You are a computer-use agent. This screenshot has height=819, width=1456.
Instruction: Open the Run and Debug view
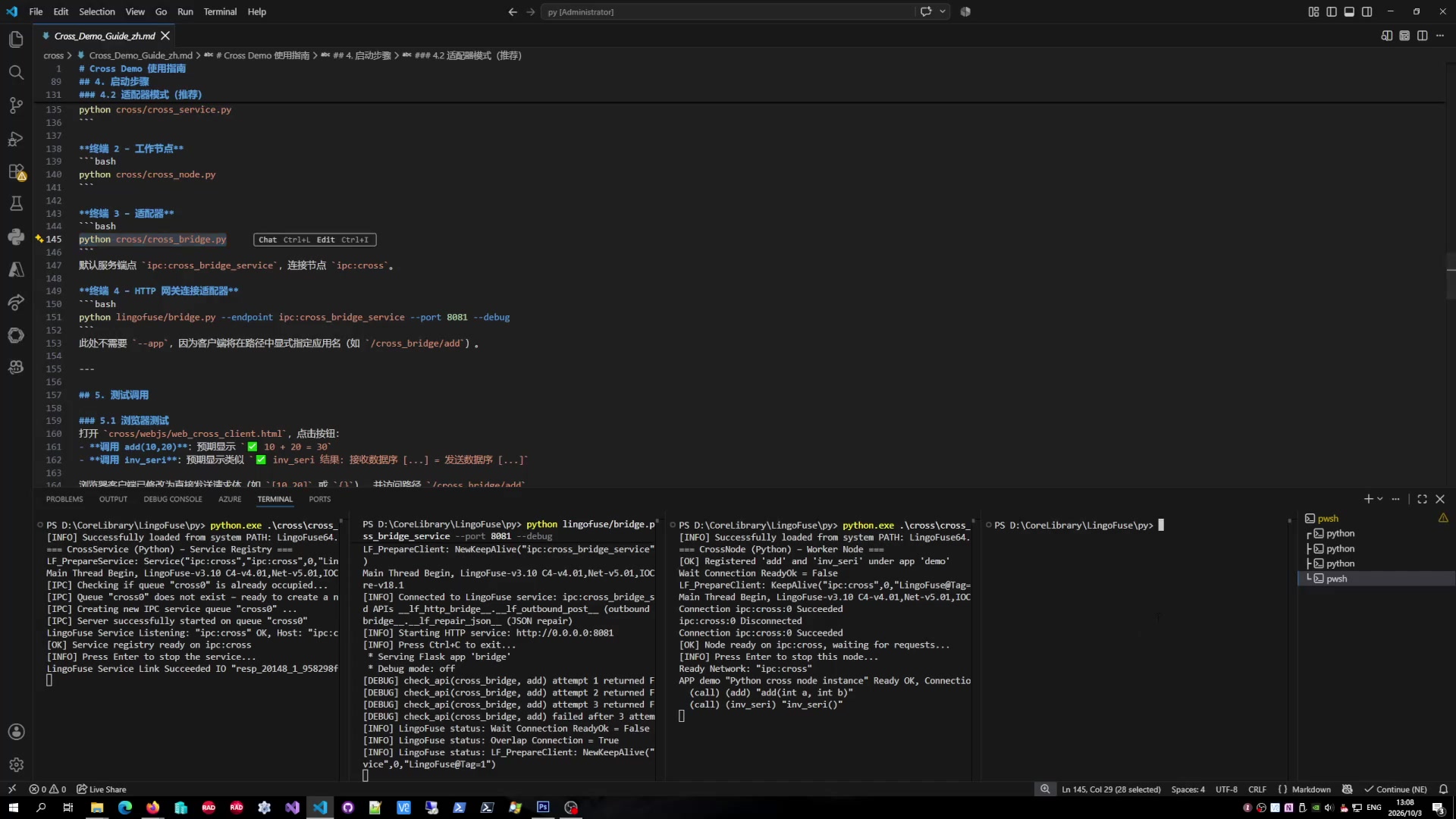16,139
